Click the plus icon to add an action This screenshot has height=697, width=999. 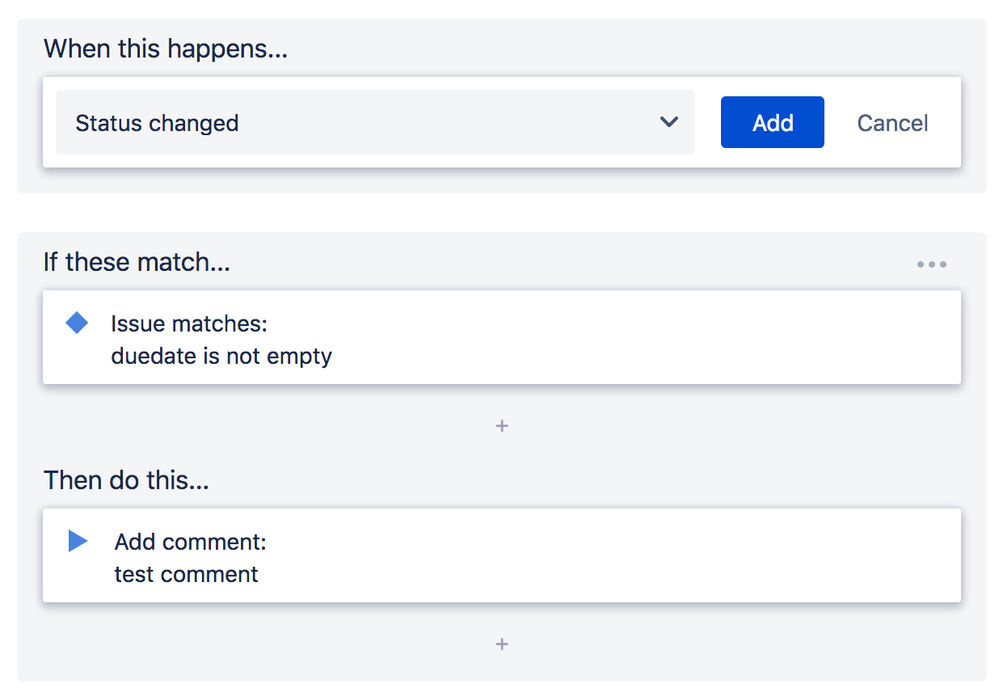501,644
